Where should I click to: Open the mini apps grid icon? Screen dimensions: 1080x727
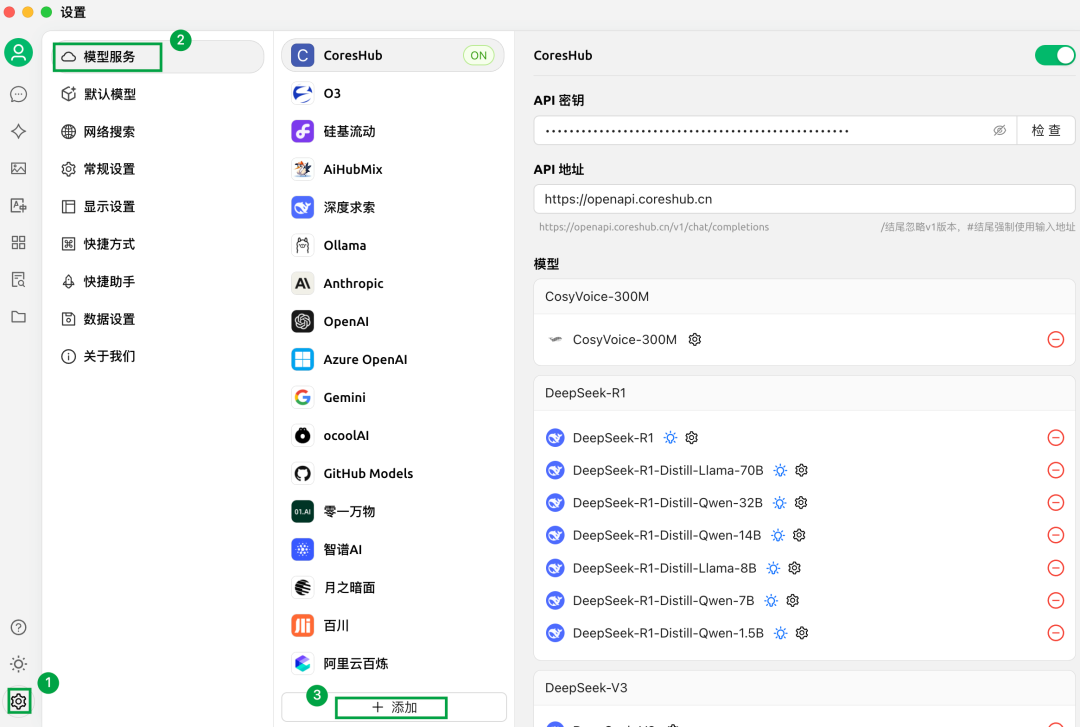[19, 243]
